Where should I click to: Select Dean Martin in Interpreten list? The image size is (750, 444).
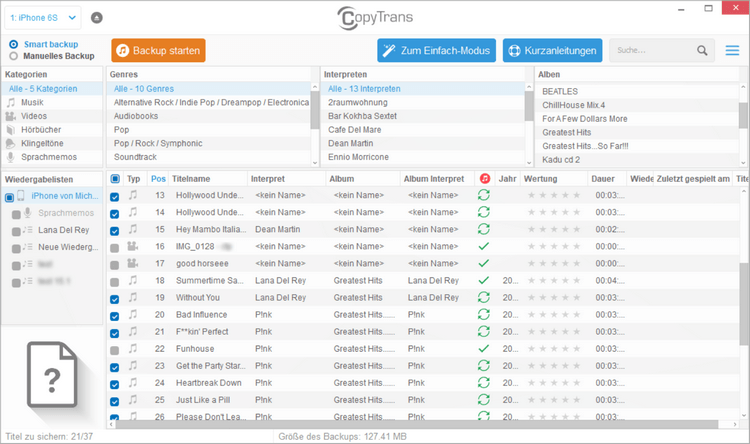[351, 143]
